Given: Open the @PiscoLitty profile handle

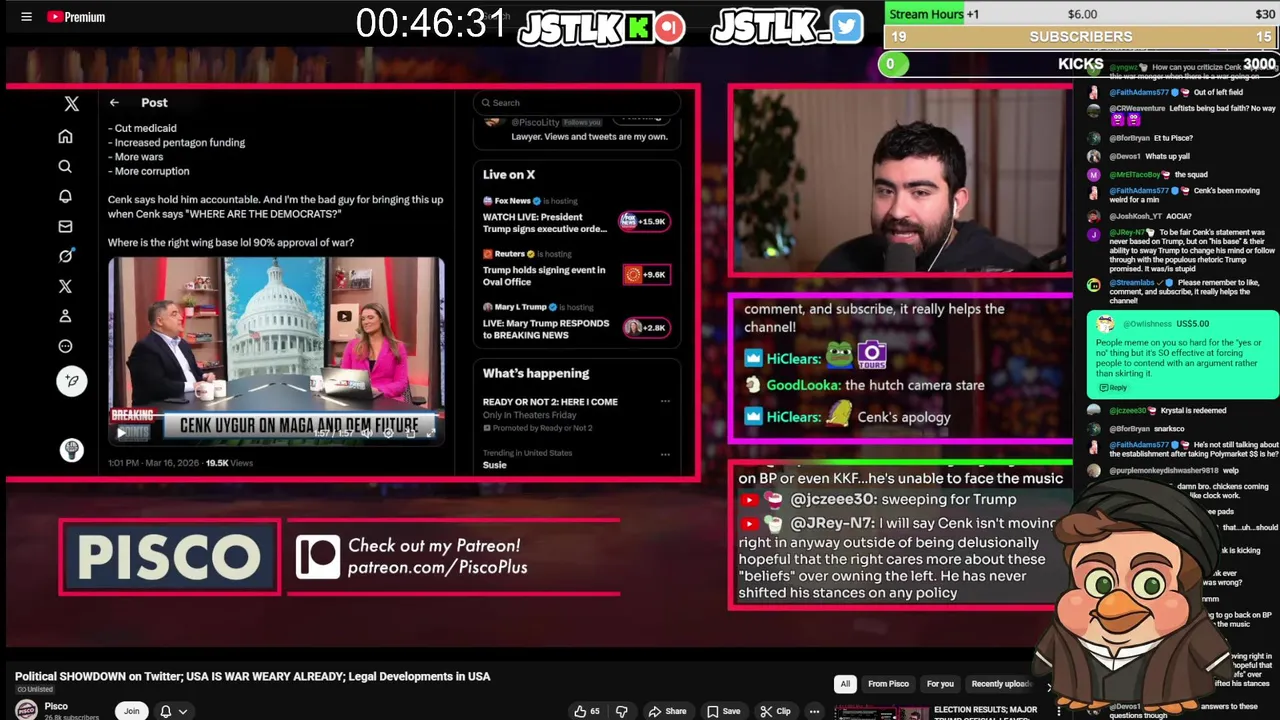Looking at the screenshot, I should tap(535, 122).
